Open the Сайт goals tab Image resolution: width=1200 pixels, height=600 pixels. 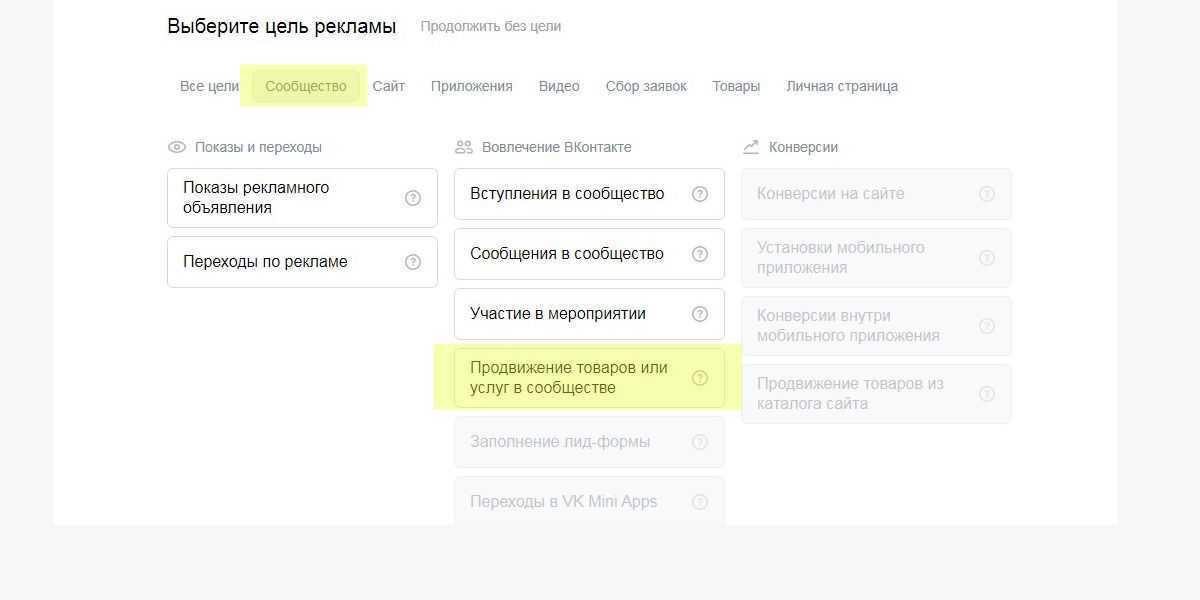tap(388, 86)
